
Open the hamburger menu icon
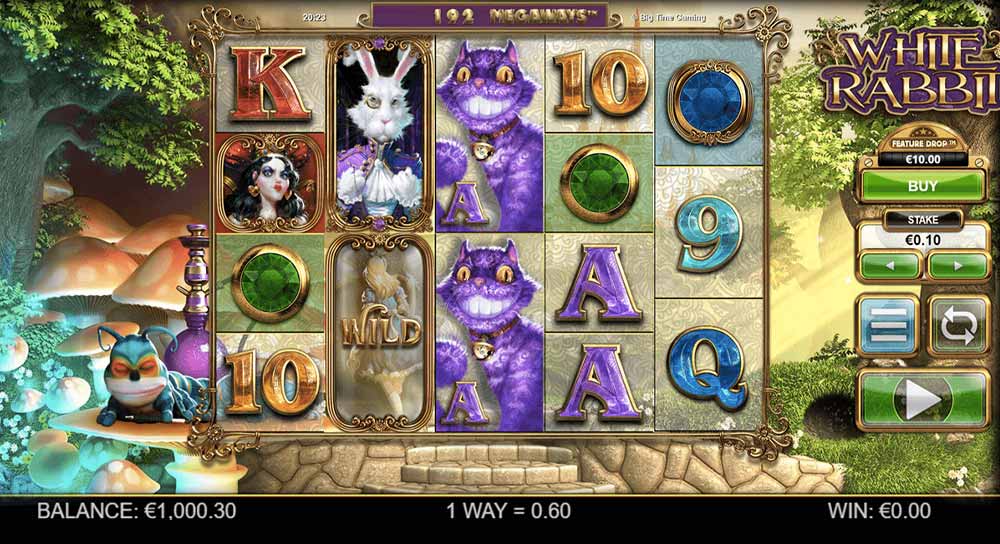[x=888, y=326]
